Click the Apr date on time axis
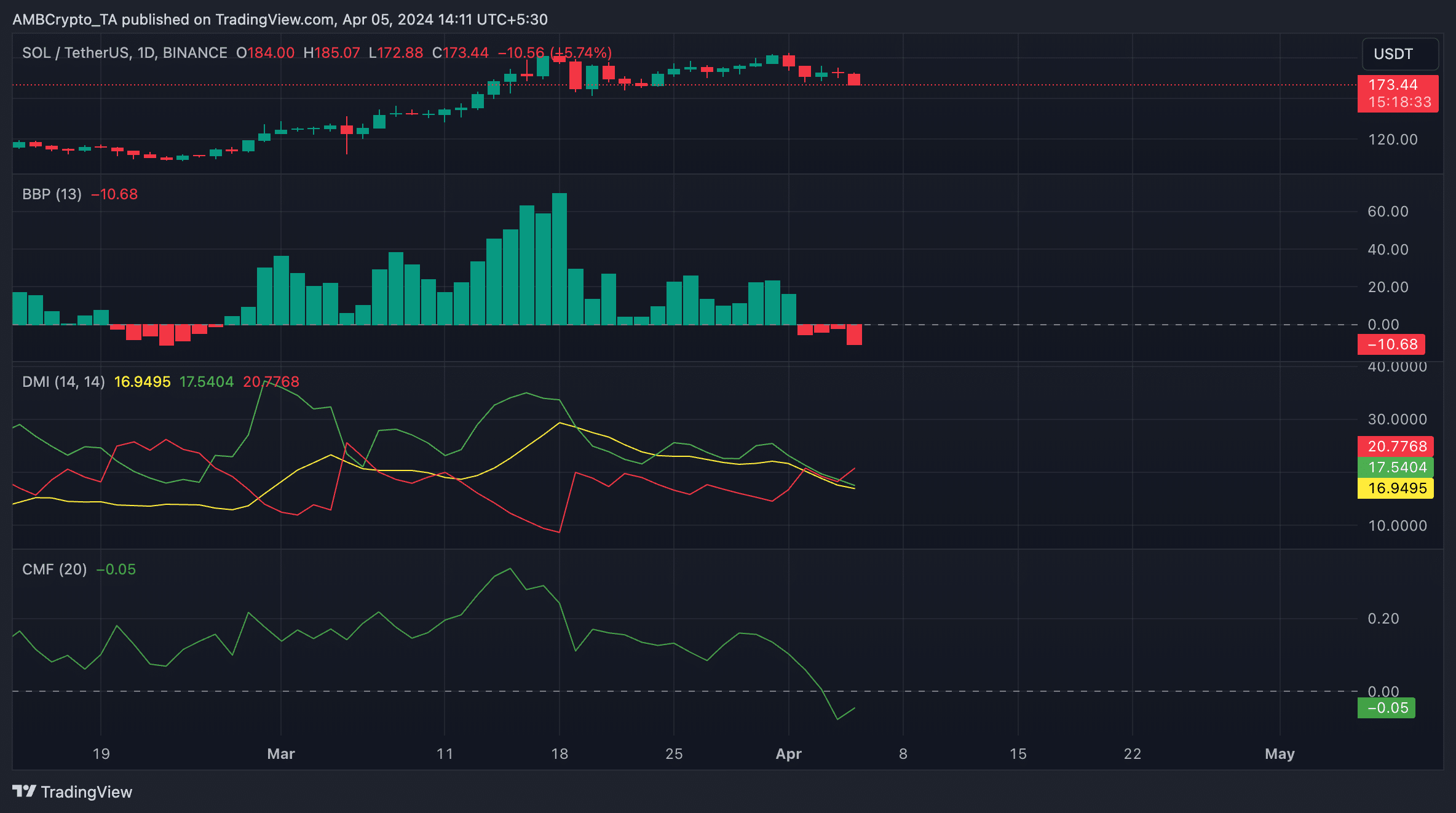 point(789,754)
